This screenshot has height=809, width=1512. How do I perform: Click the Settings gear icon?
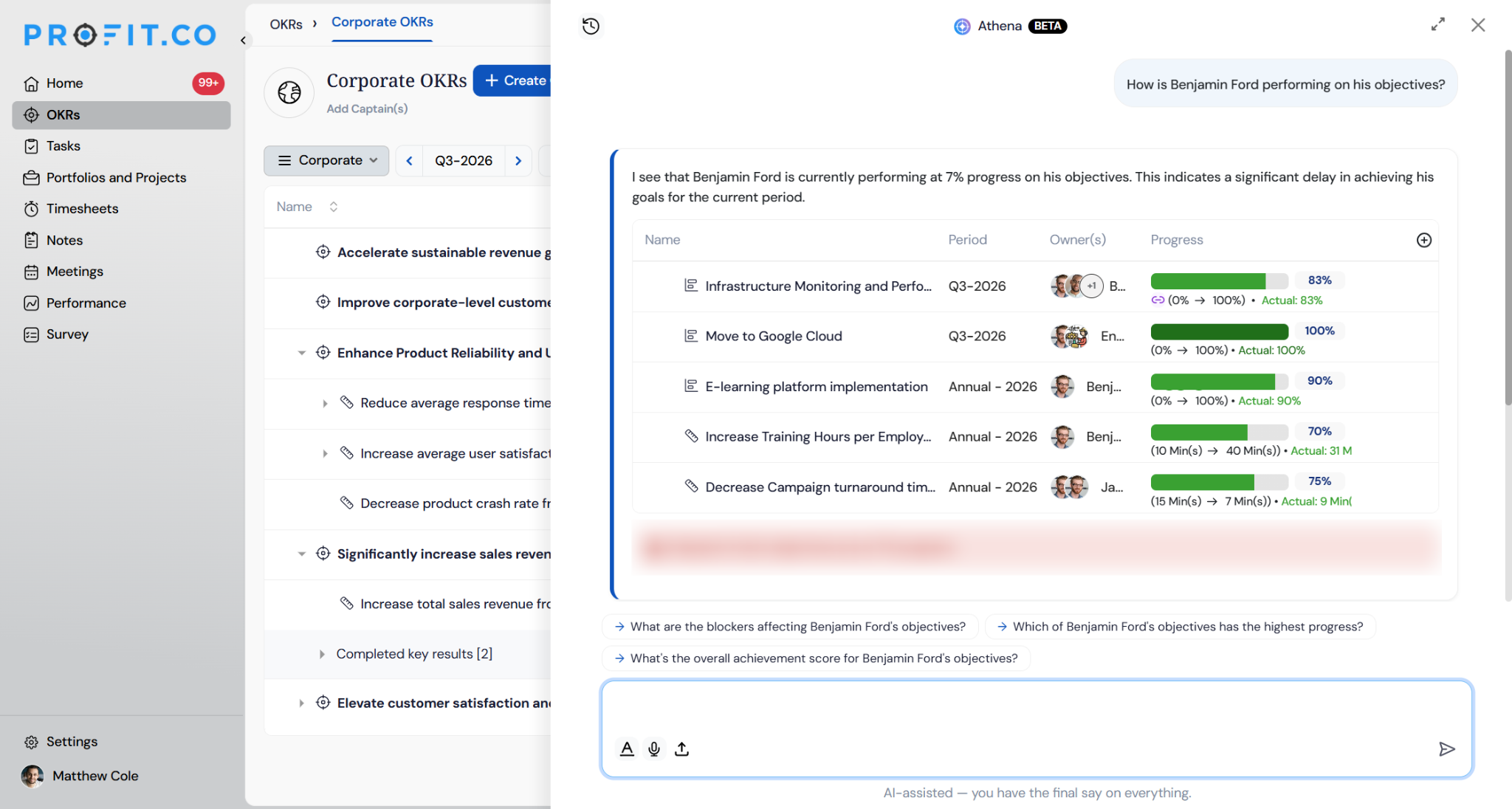(x=31, y=742)
